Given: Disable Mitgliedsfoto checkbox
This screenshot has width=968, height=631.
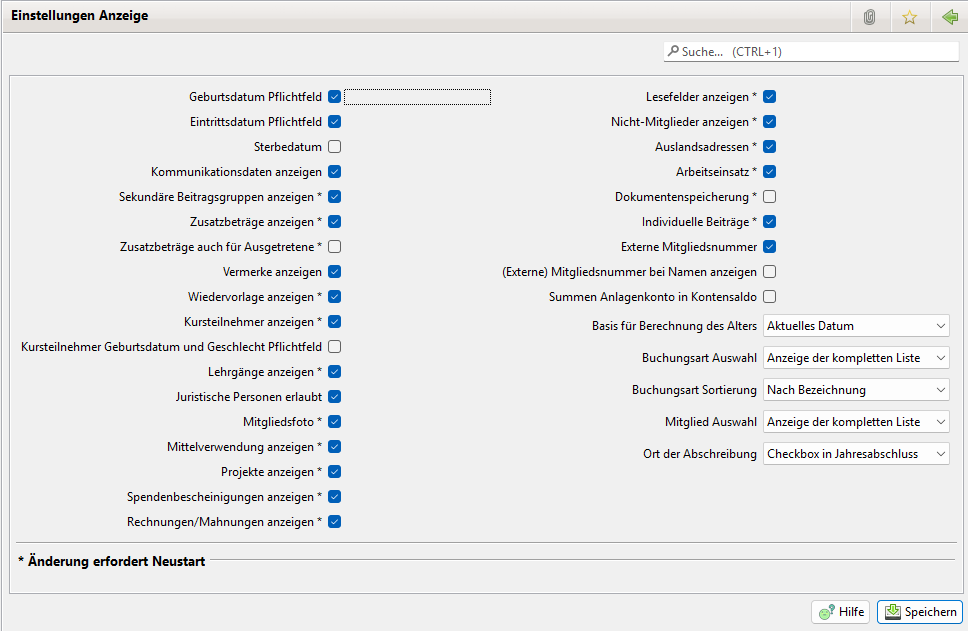Looking at the screenshot, I should [335, 422].
